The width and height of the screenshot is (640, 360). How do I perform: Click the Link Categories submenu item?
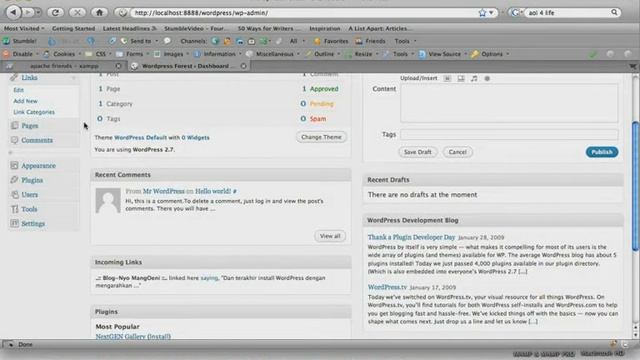pos(34,112)
